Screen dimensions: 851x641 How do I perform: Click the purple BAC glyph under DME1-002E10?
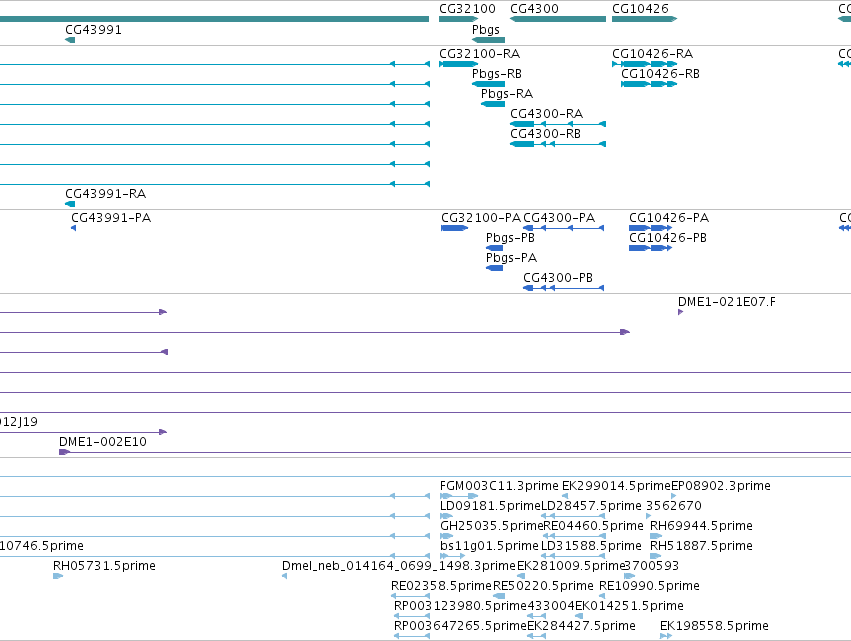pos(65,452)
